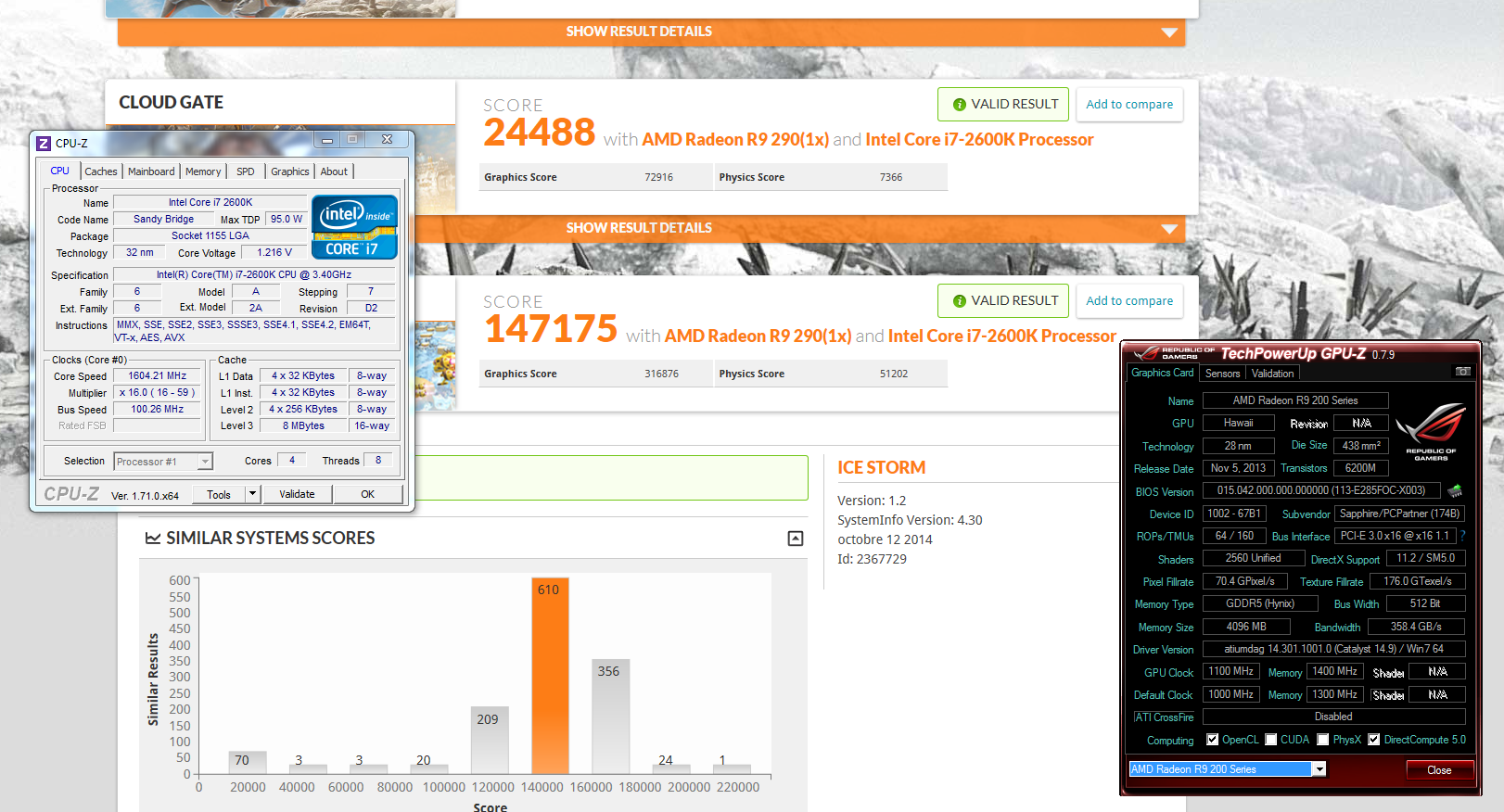1504x812 pixels.
Task: Switch to the SPD tab in CPU-Z
Action: tap(245, 171)
